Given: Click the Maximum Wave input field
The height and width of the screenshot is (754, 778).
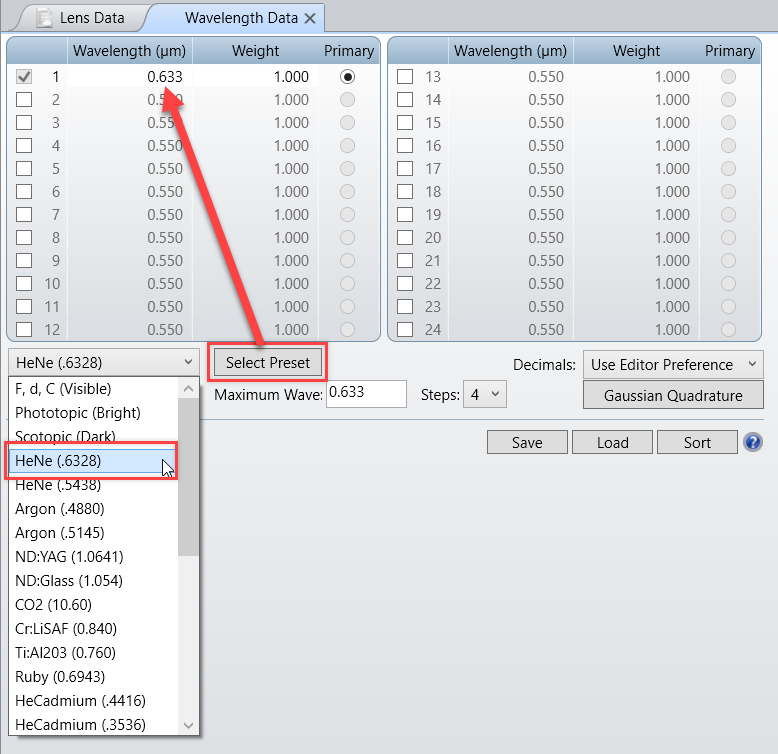Looking at the screenshot, I should click(x=365, y=394).
